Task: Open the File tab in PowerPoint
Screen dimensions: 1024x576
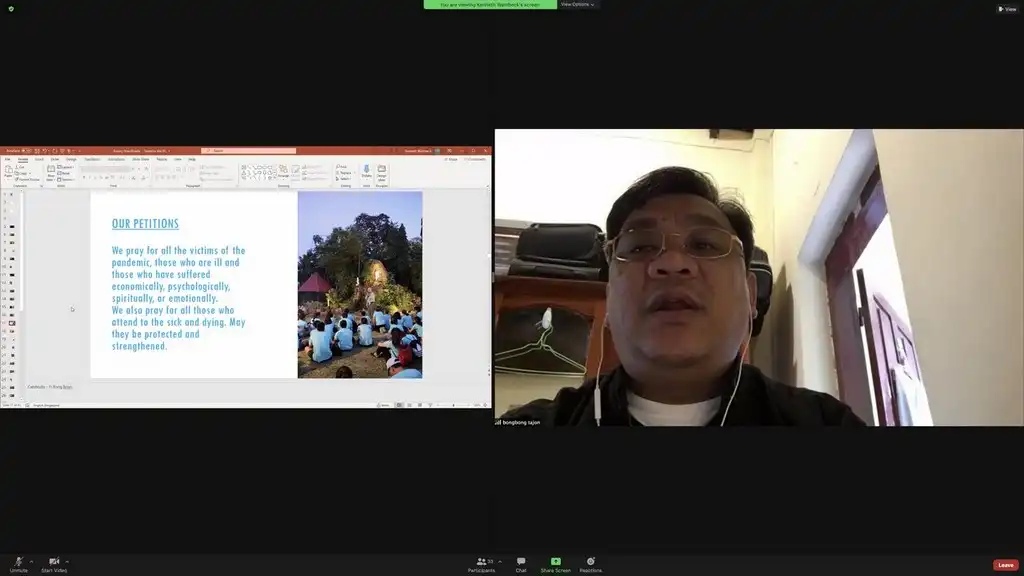Action: pos(8,159)
